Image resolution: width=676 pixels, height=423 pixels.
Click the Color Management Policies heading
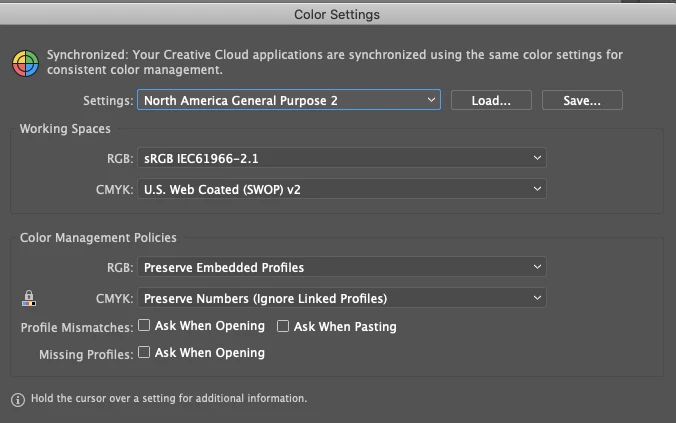click(98, 238)
